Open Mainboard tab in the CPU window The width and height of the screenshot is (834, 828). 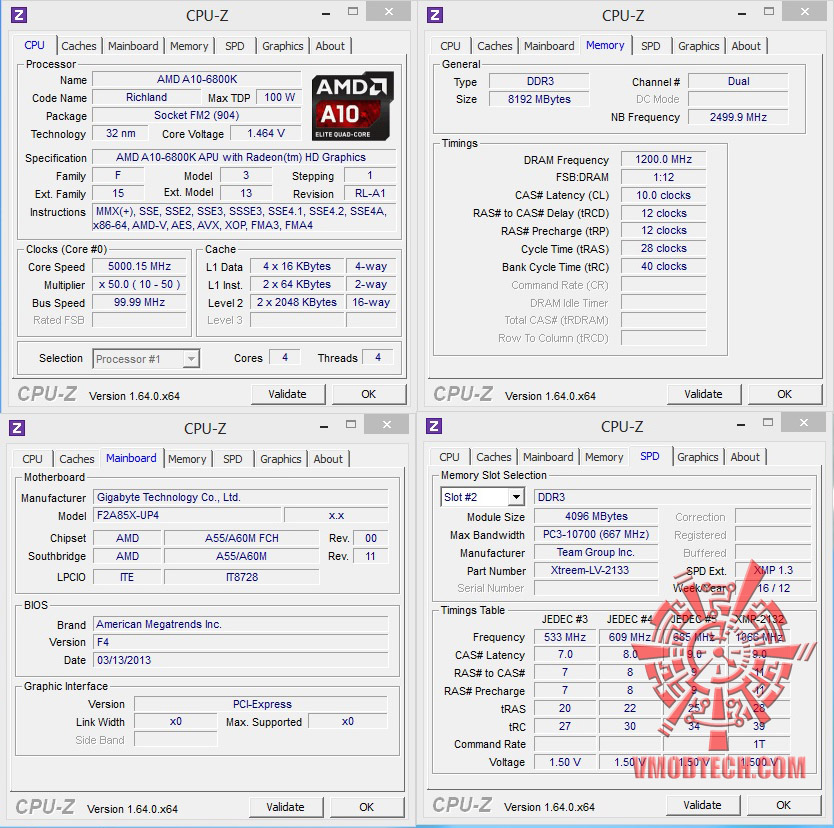click(133, 46)
